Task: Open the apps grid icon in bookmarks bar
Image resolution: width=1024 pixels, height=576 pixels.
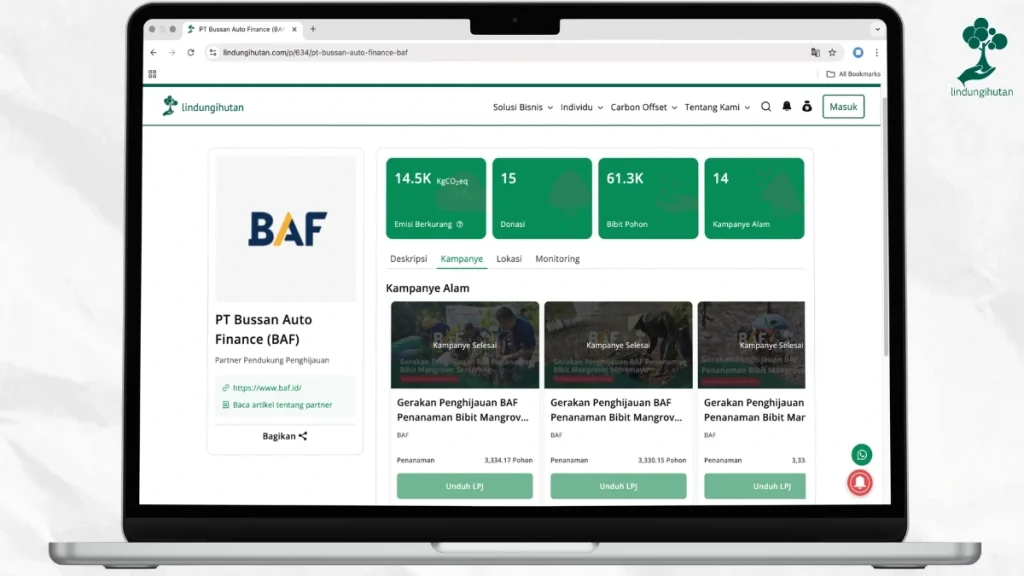Action: 152,74
